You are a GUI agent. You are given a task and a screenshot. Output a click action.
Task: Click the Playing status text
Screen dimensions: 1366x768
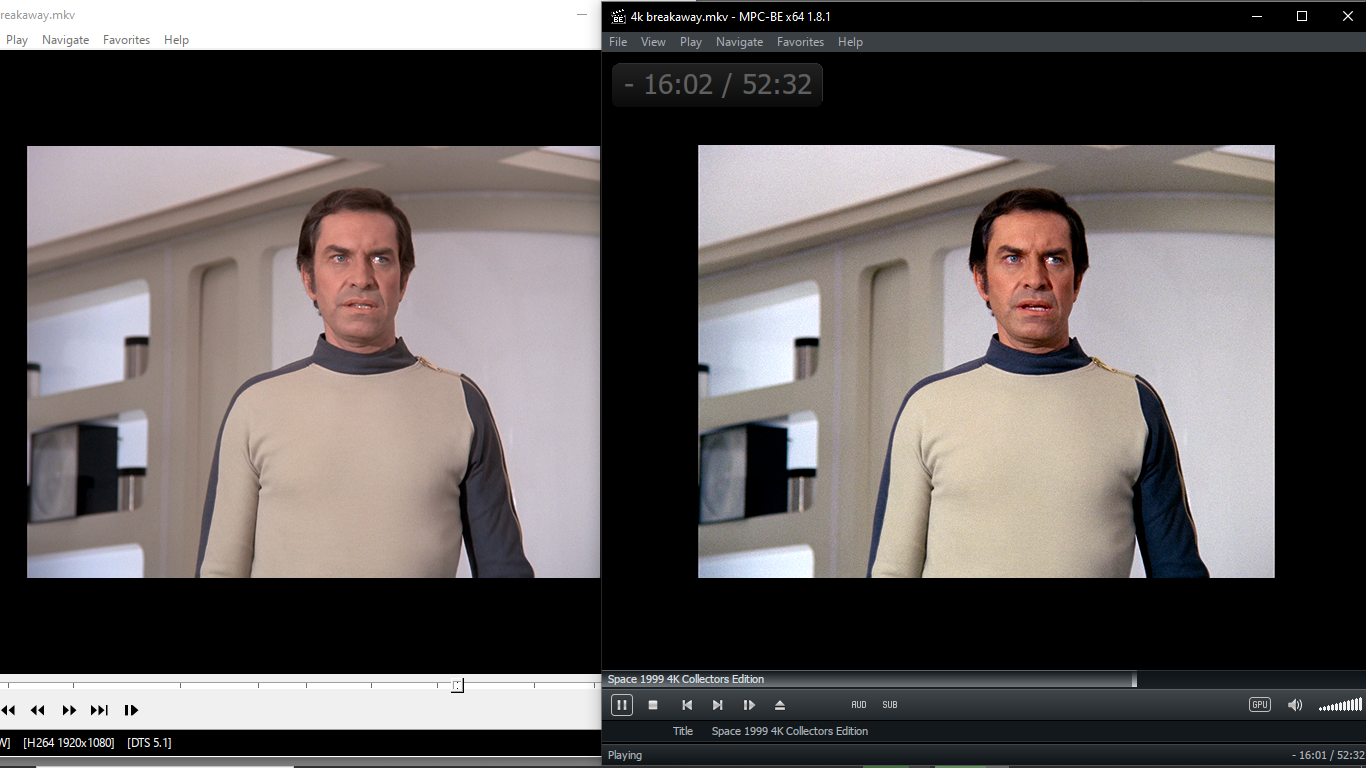click(x=625, y=755)
